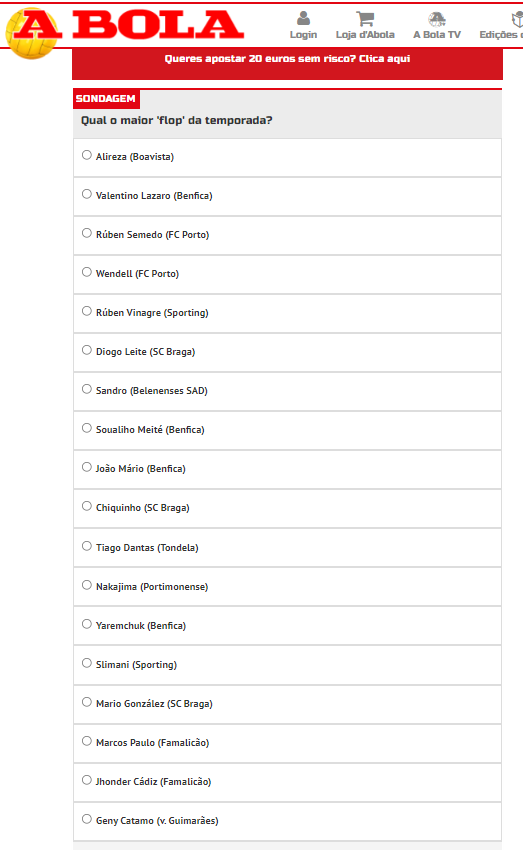Click the A Bola logo
523x850 pixels.
(125, 31)
